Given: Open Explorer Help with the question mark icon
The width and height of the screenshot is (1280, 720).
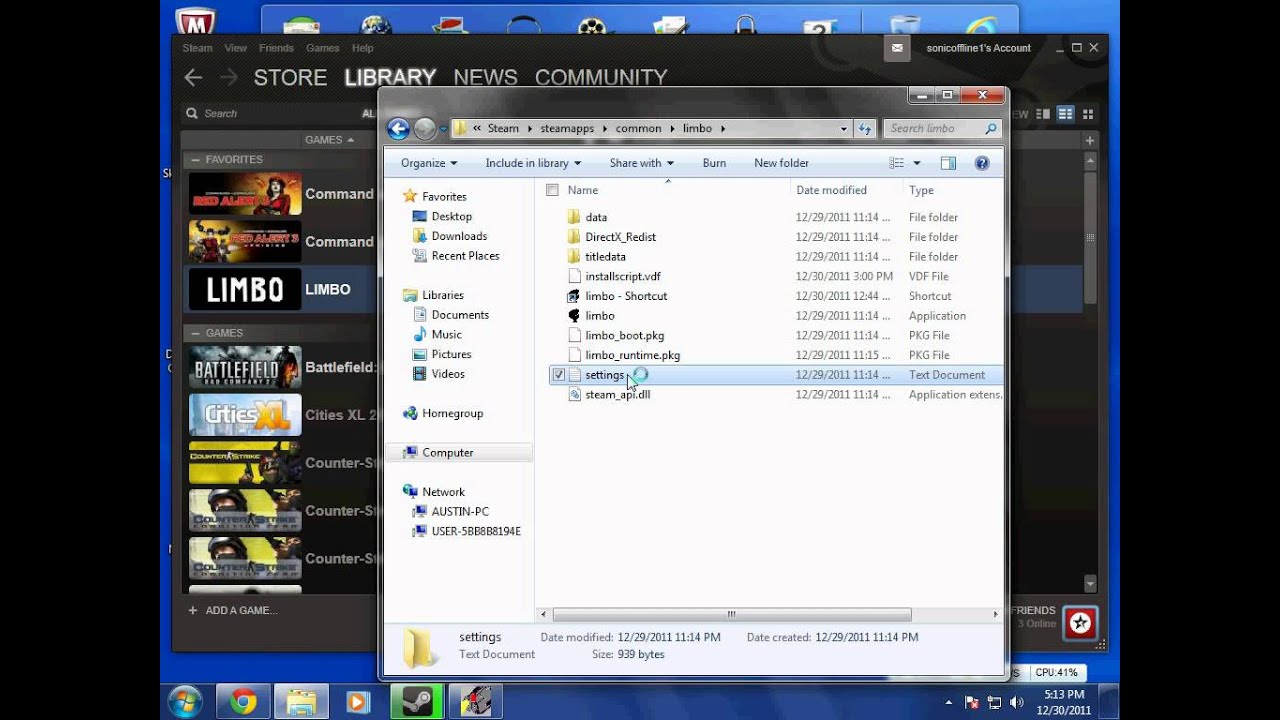Looking at the screenshot, I should click(x=981, y=163).
